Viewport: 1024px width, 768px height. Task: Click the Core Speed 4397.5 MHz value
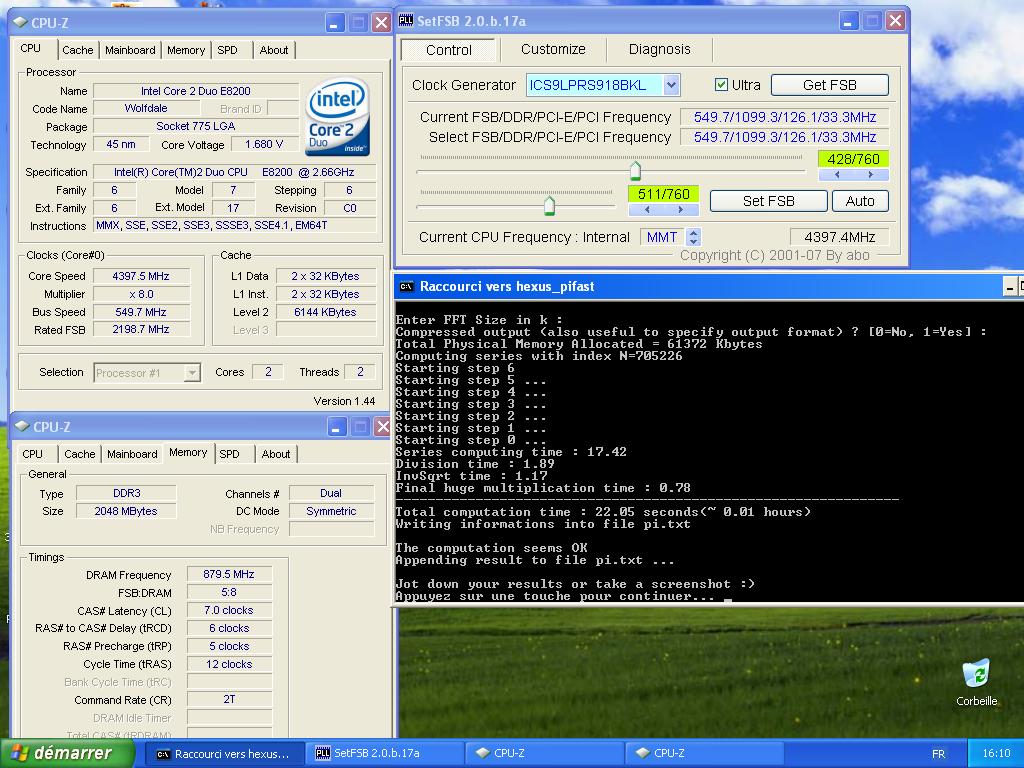pyautogui.click(x=141, y=276)
